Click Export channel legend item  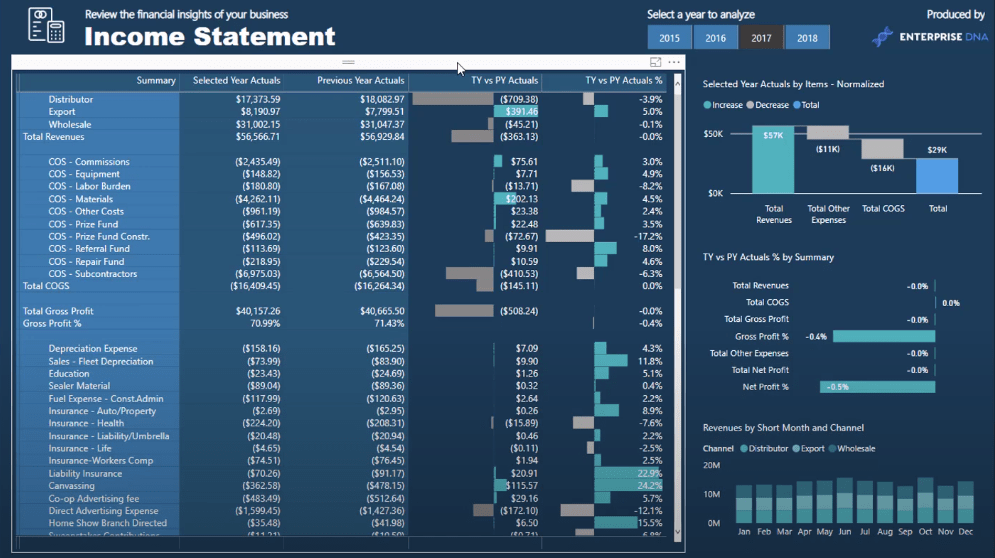(x=808, y=448)
